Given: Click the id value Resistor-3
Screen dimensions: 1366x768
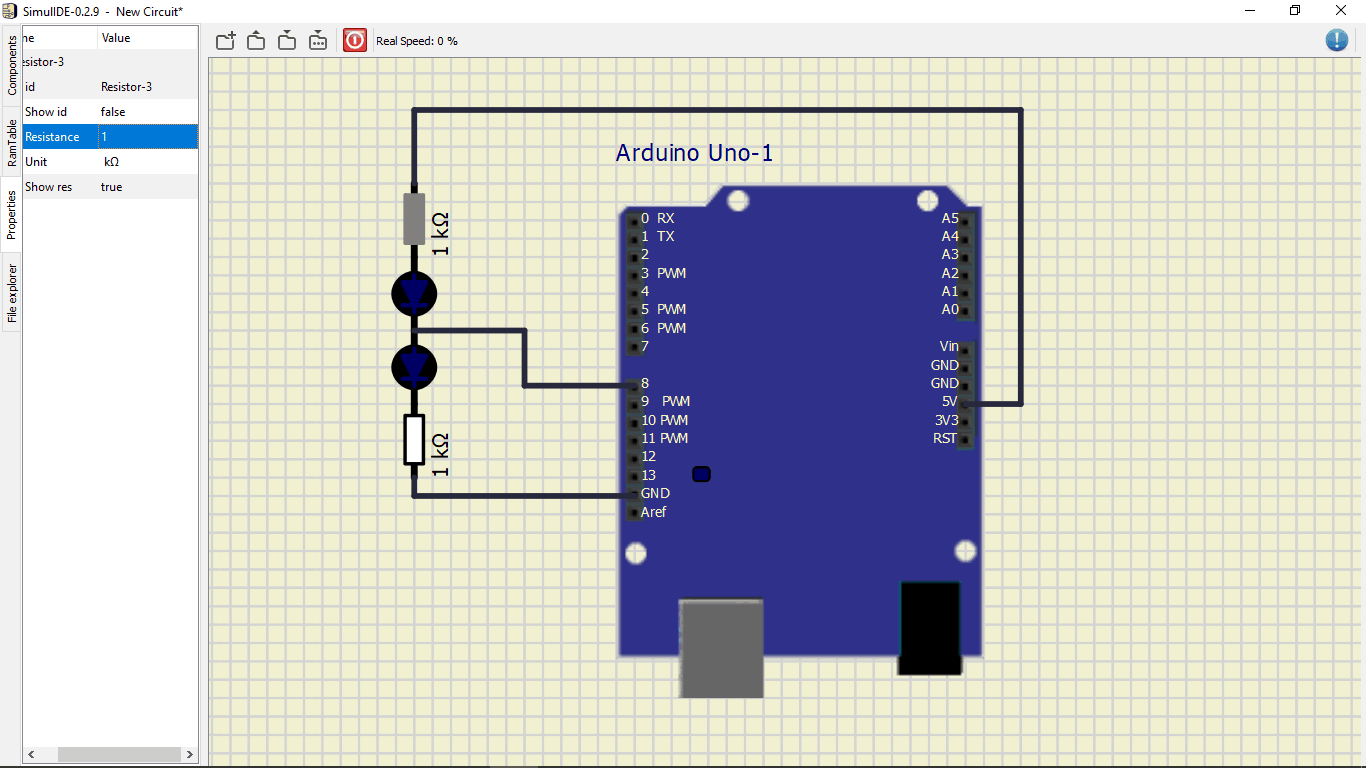Looking at the screenshot, I should click(148, 87).
